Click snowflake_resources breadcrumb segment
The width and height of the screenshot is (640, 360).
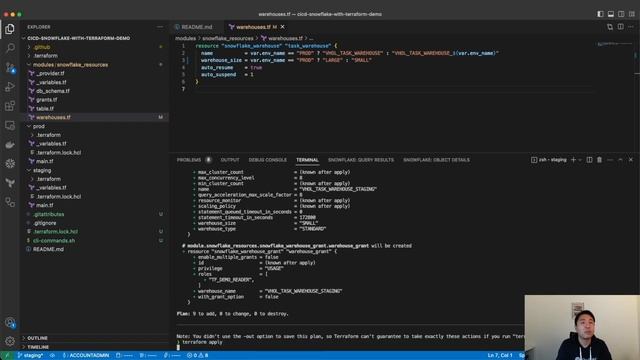pos(228,38)
